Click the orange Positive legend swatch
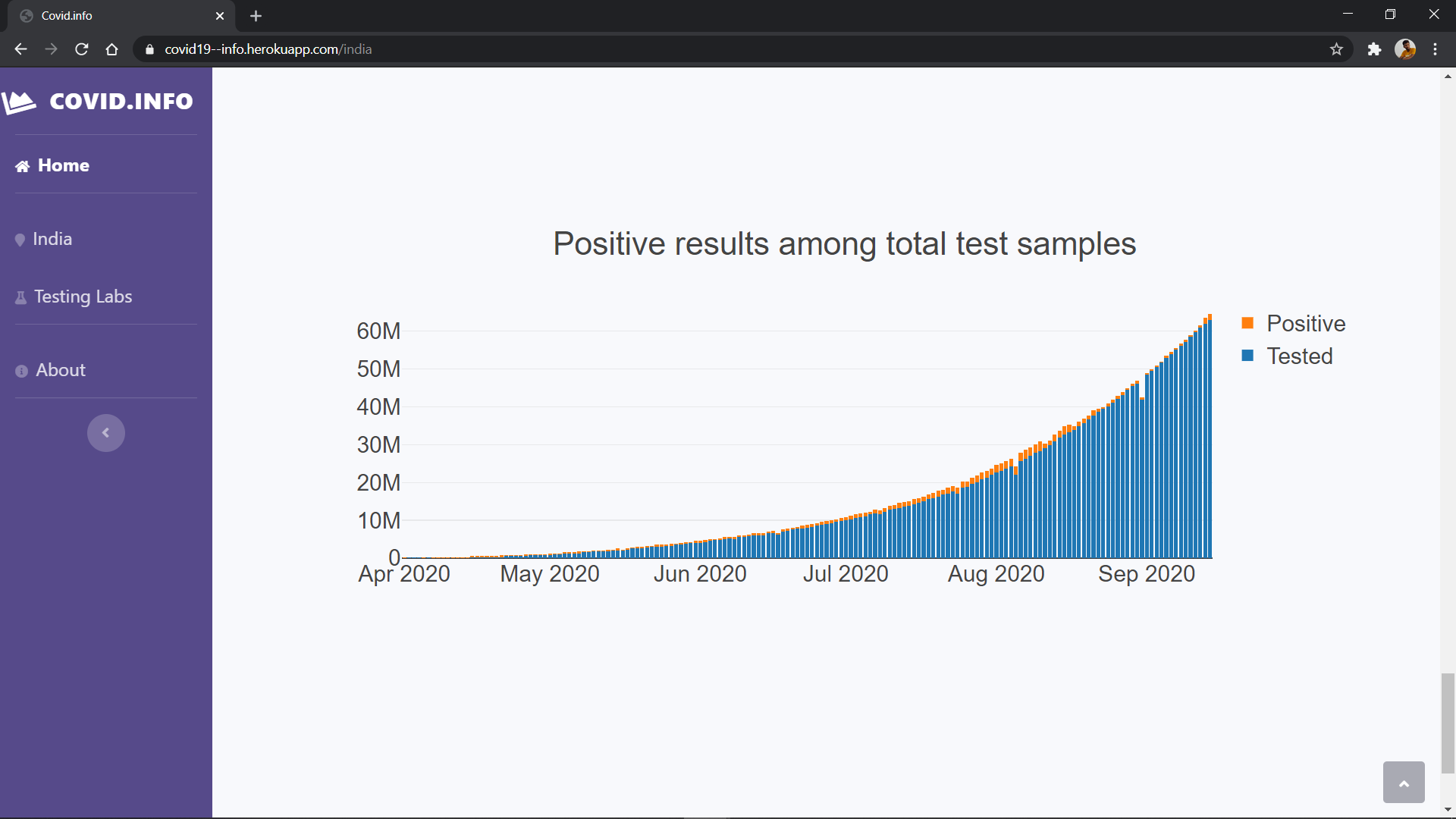The width and height of the screenshot is (1456, 819). 1247,323
